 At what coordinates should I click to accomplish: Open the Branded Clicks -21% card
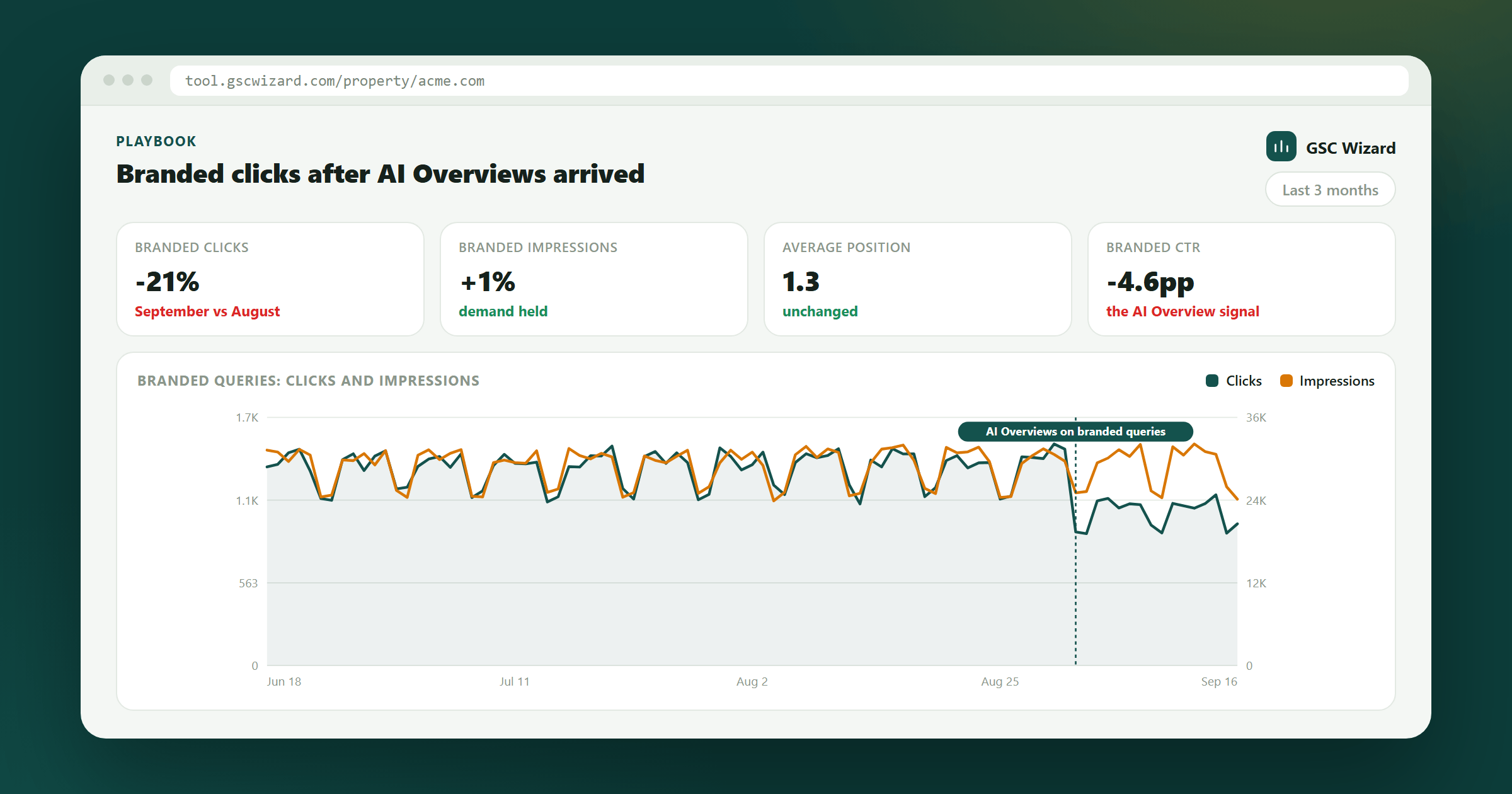point(270,279)
